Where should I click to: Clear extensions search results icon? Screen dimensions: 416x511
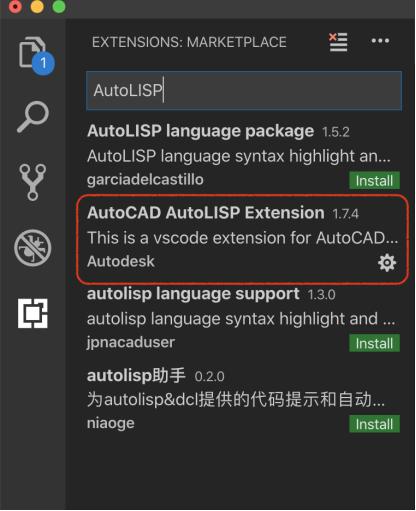(338, 42)
